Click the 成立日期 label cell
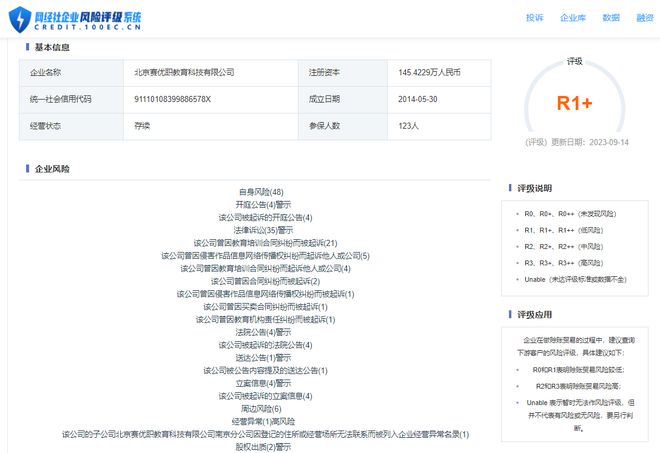Screen dimensions: 660x453 (x=343, y=100)
